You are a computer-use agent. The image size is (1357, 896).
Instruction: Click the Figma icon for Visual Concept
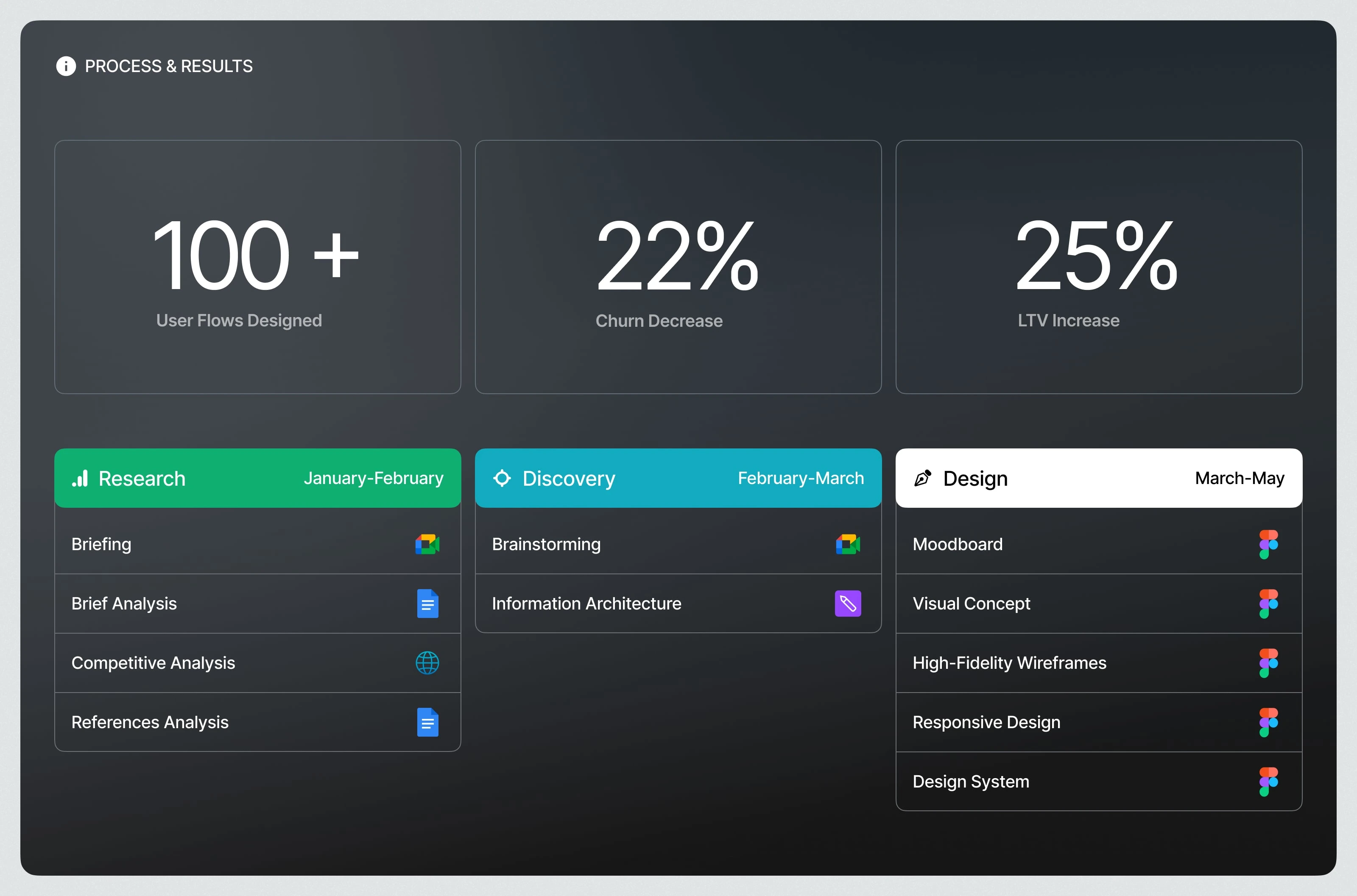(1268, 604)
